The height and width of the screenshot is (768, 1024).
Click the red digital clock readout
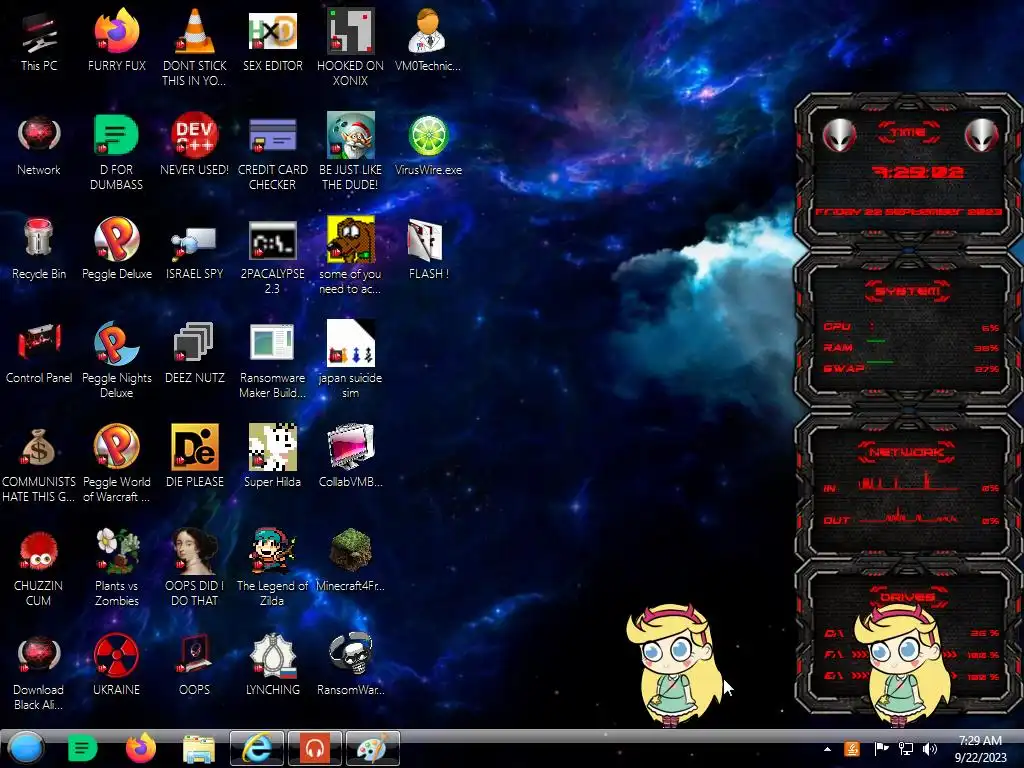(x=918, y=172)
